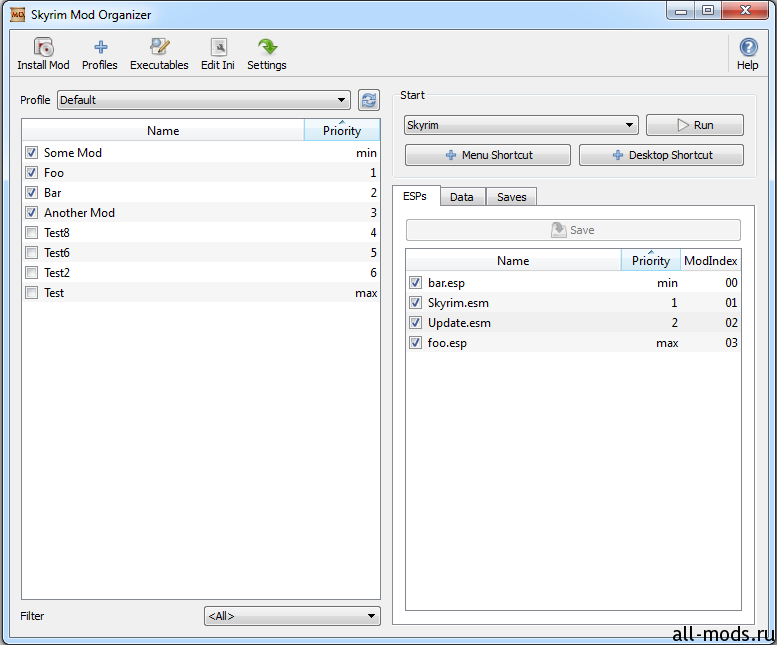Uncheck the foo.esp plugin checkbox
777x645 pixels.
(x=415, y=343)
